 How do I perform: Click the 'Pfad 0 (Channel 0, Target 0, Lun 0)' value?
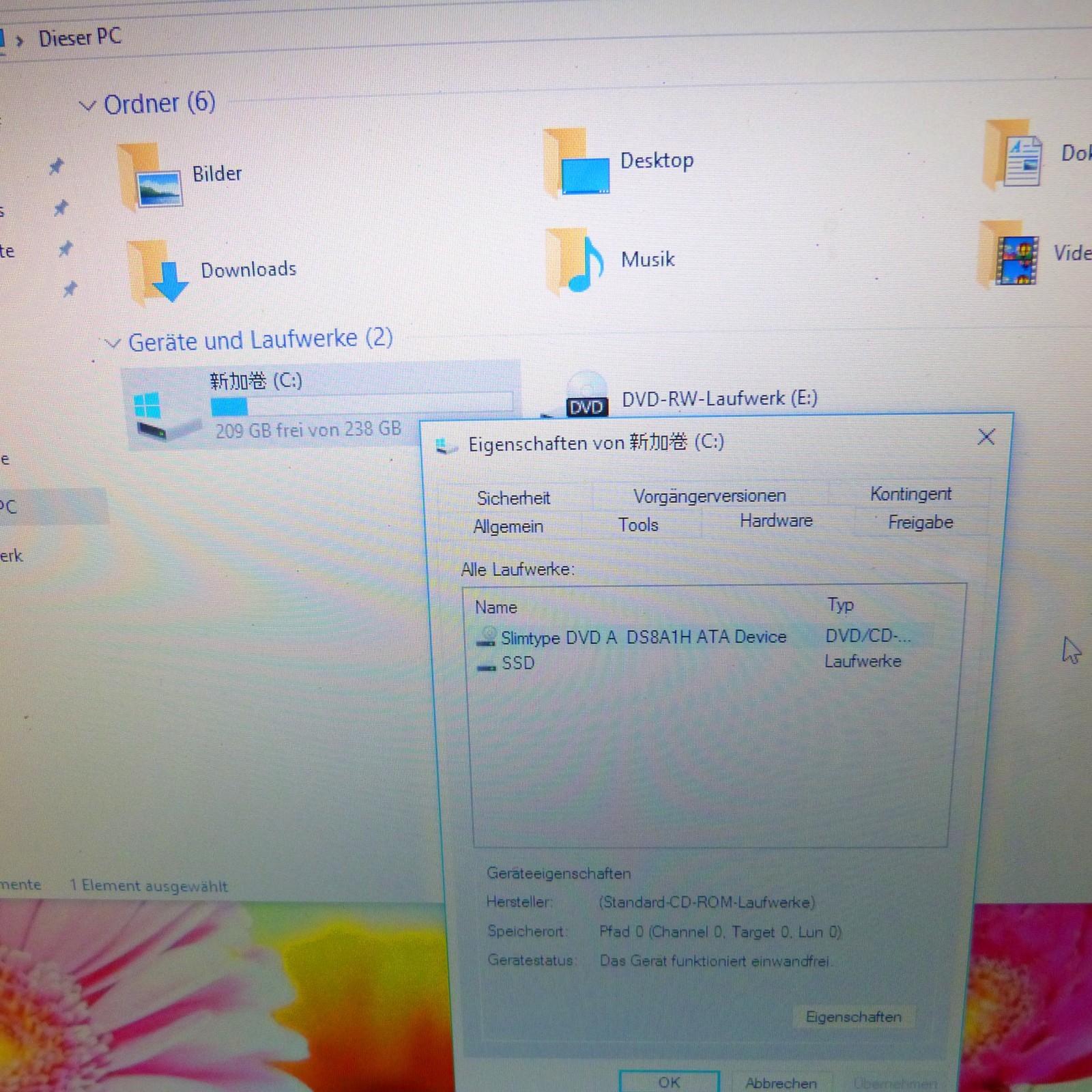pos(720,932)
